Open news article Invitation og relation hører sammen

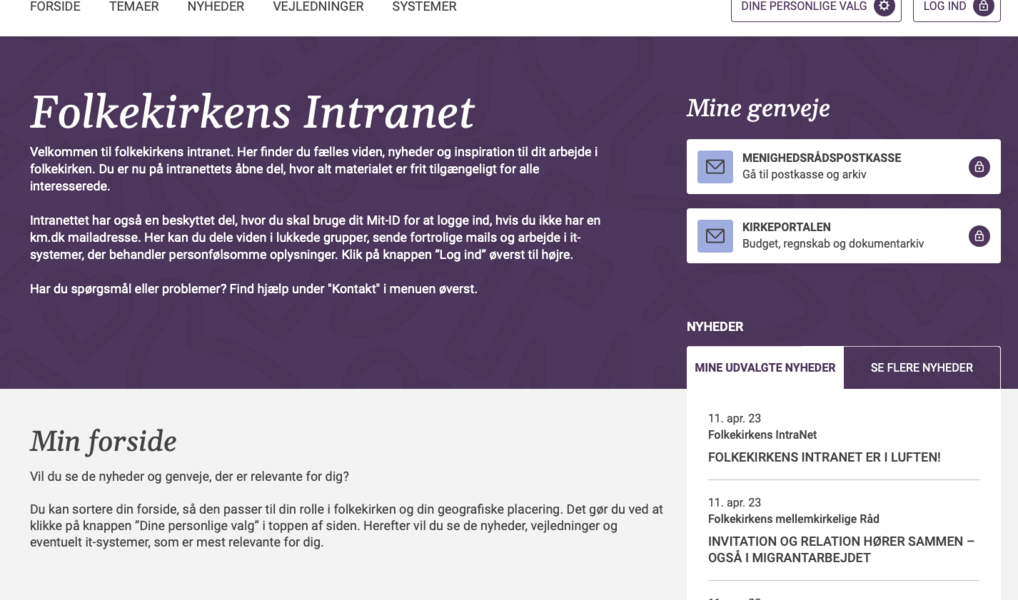point(840,549)
